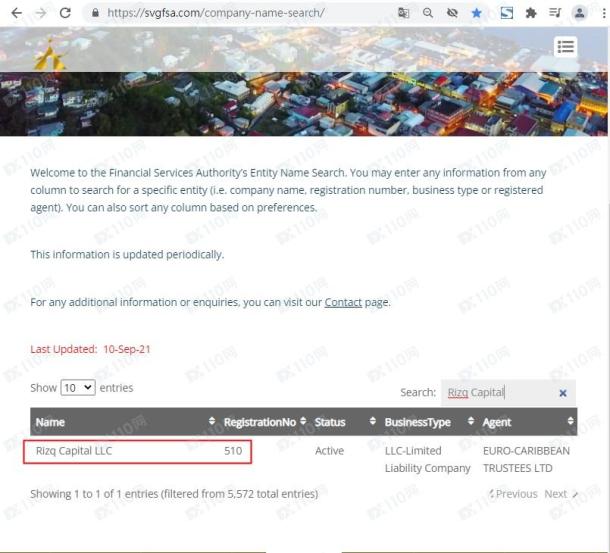The image size is (610, 553).
Task: Clear search with the blue X
Action: (x=563, y=393)
